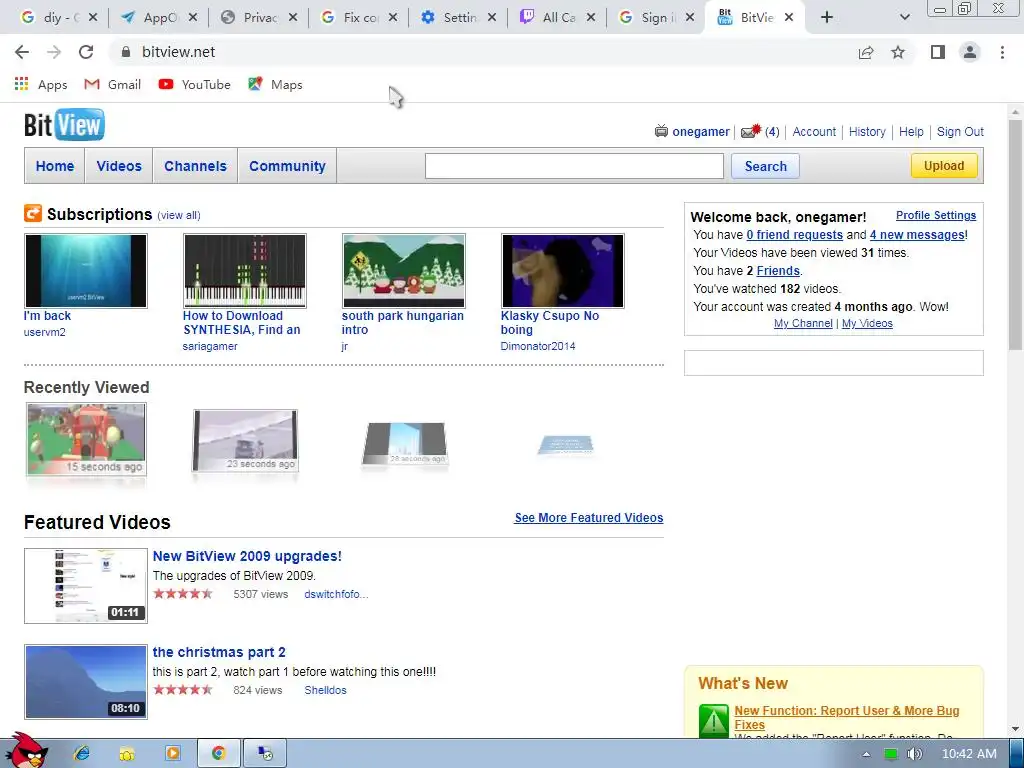Open the YouTube bookmark

click(195, 84)
